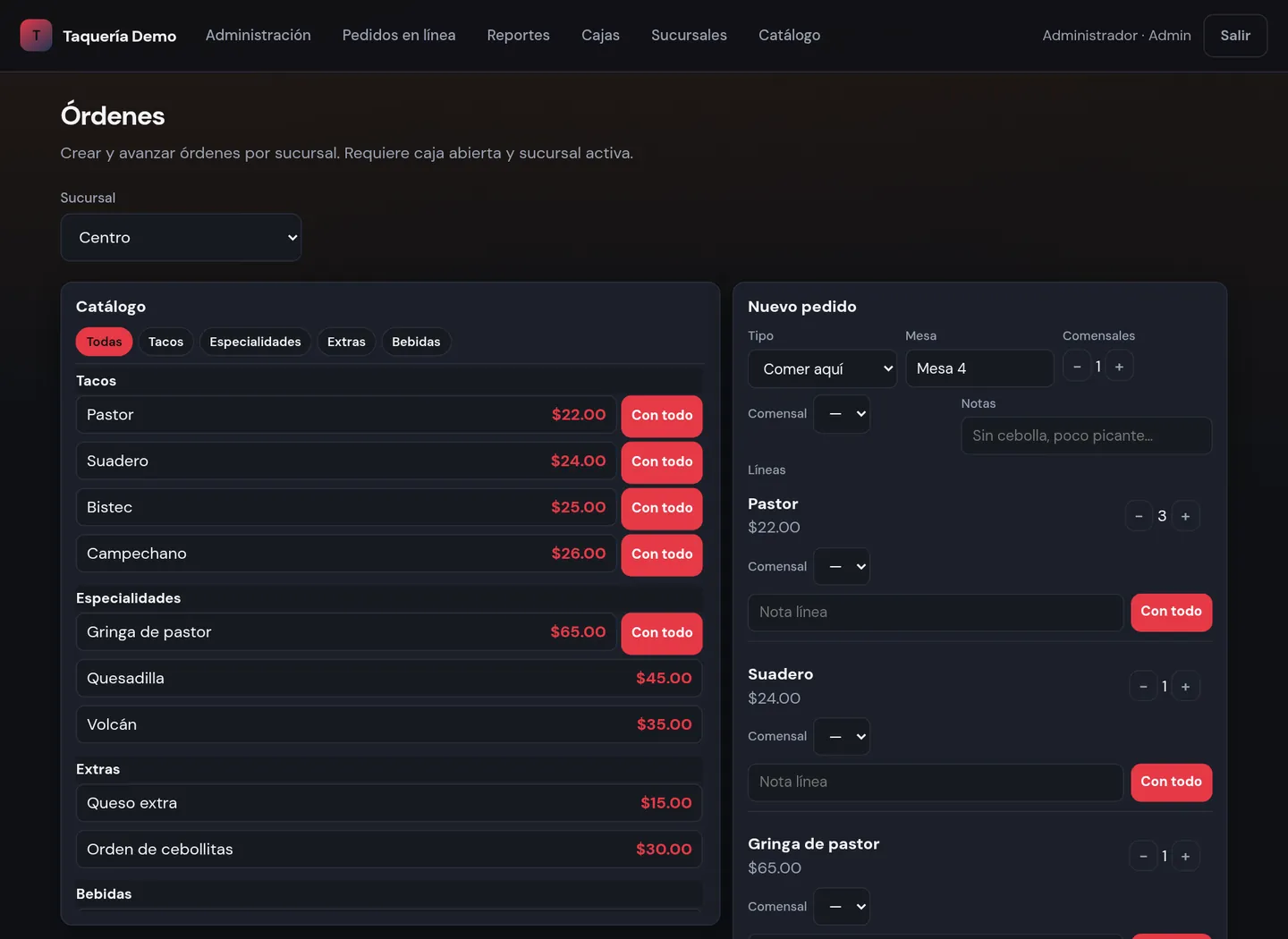Filter catalog by Tacos

click(x=165, y=342)
